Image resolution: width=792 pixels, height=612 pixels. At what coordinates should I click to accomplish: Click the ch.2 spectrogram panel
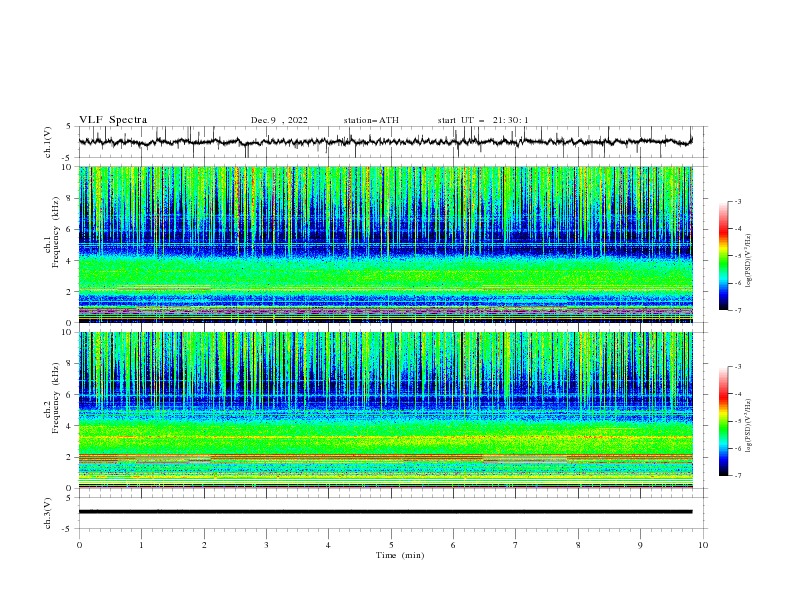[x=385, y=410]
